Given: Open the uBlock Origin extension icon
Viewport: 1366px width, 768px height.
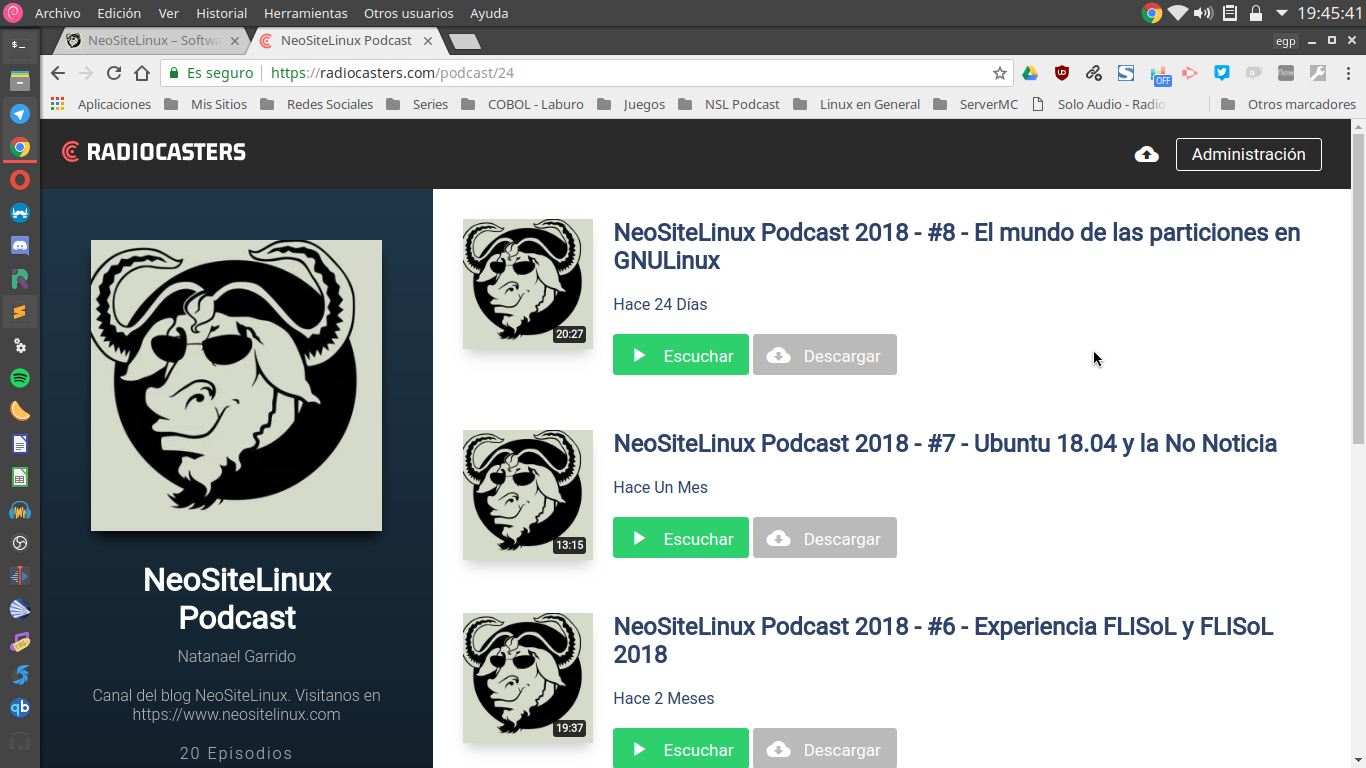Looking at the screenshot, I should pos(1062,73).
